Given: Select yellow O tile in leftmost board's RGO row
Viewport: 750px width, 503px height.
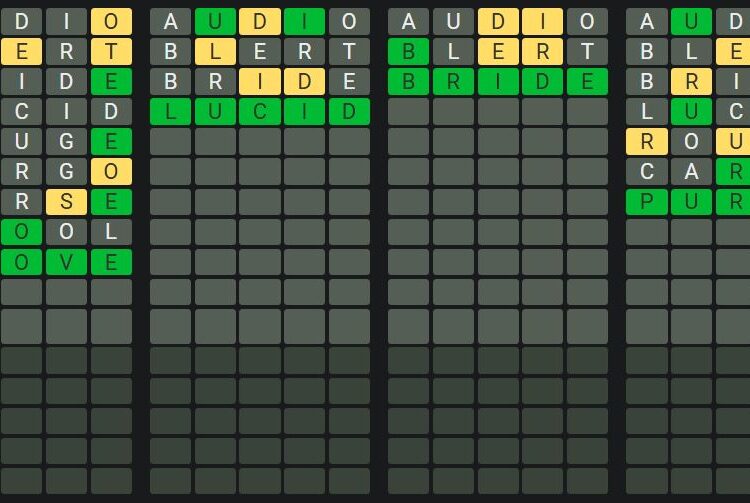Looking at the screenshot, I should click(111, 172).
